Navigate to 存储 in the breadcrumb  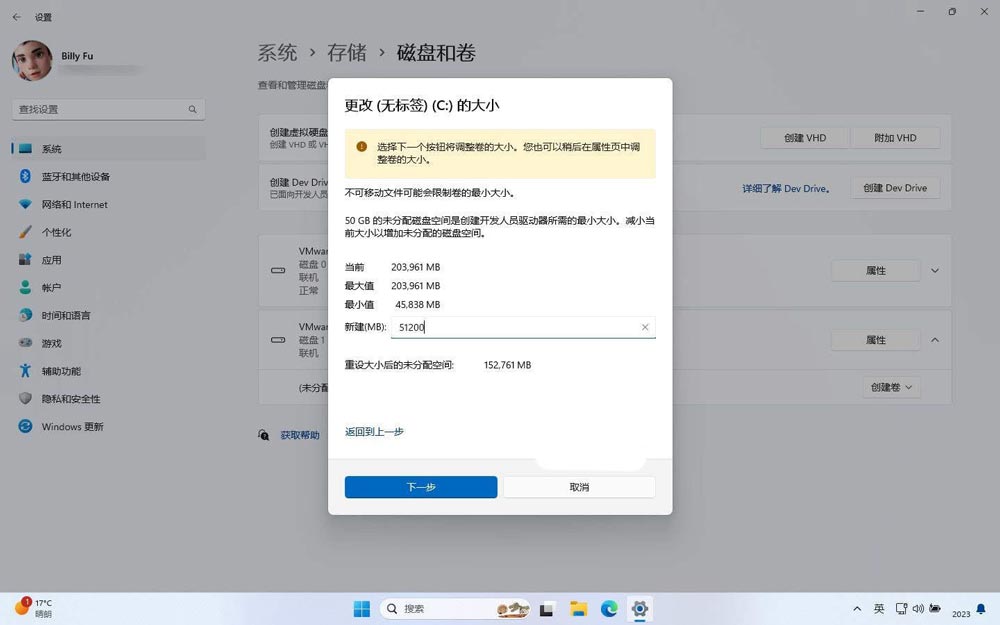tap(347, 53)
